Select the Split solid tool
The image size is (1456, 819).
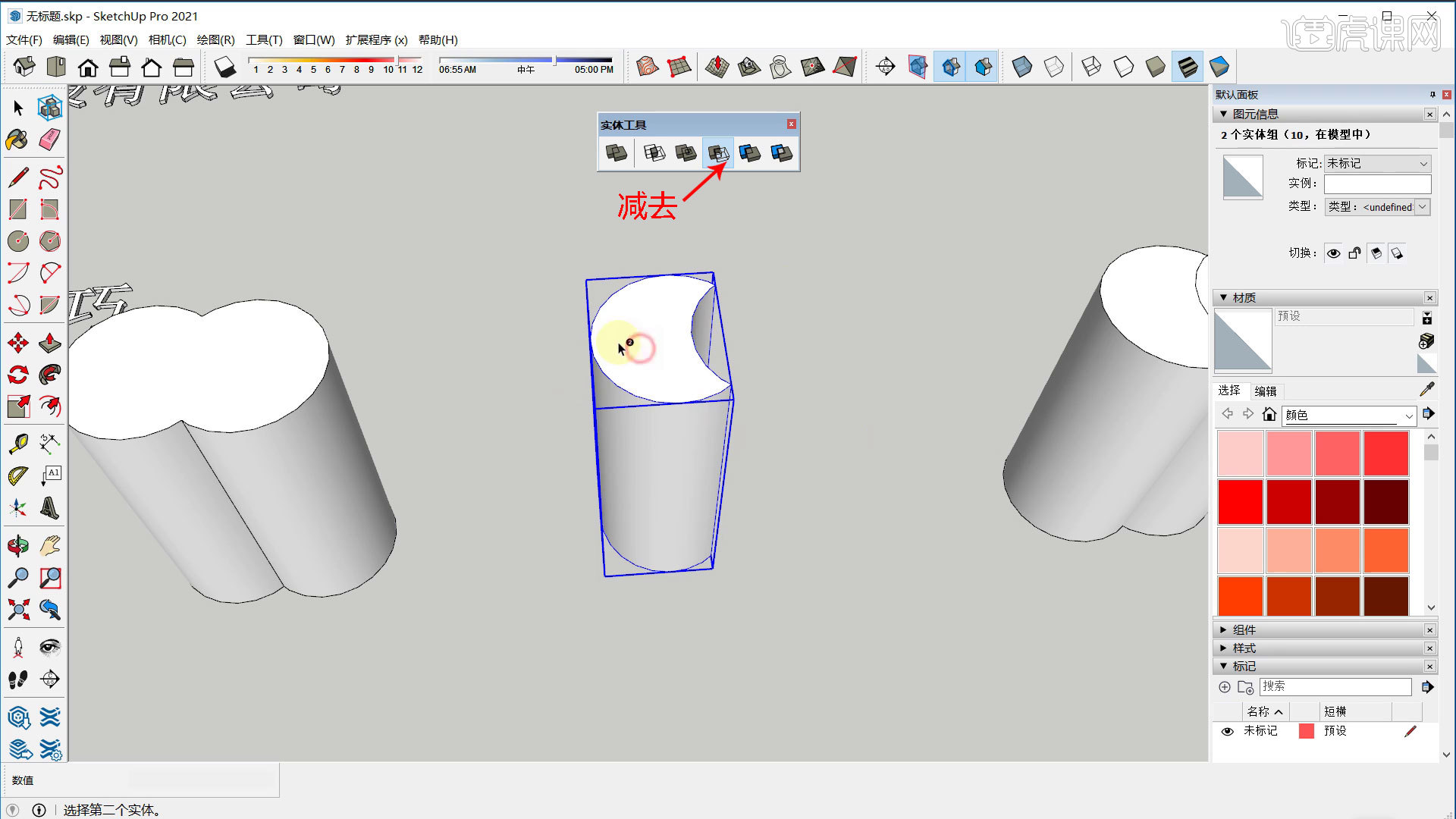point(781,153)
